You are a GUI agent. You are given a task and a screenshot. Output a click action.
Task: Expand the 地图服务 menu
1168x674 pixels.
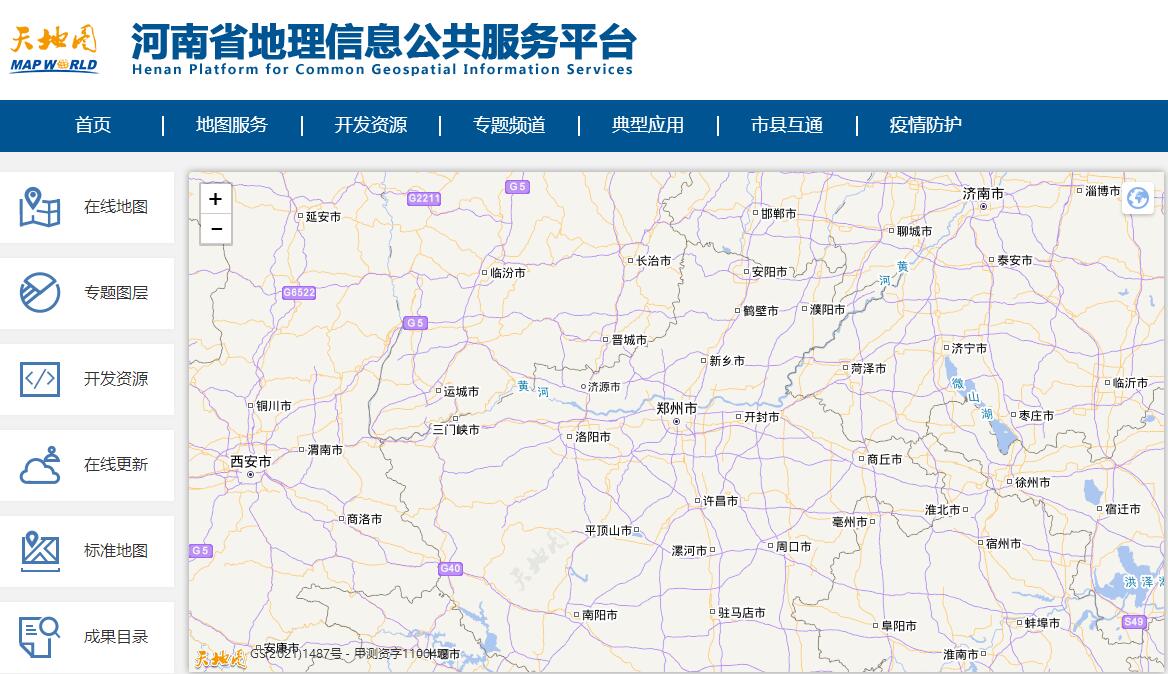click(x=232, y=125)
